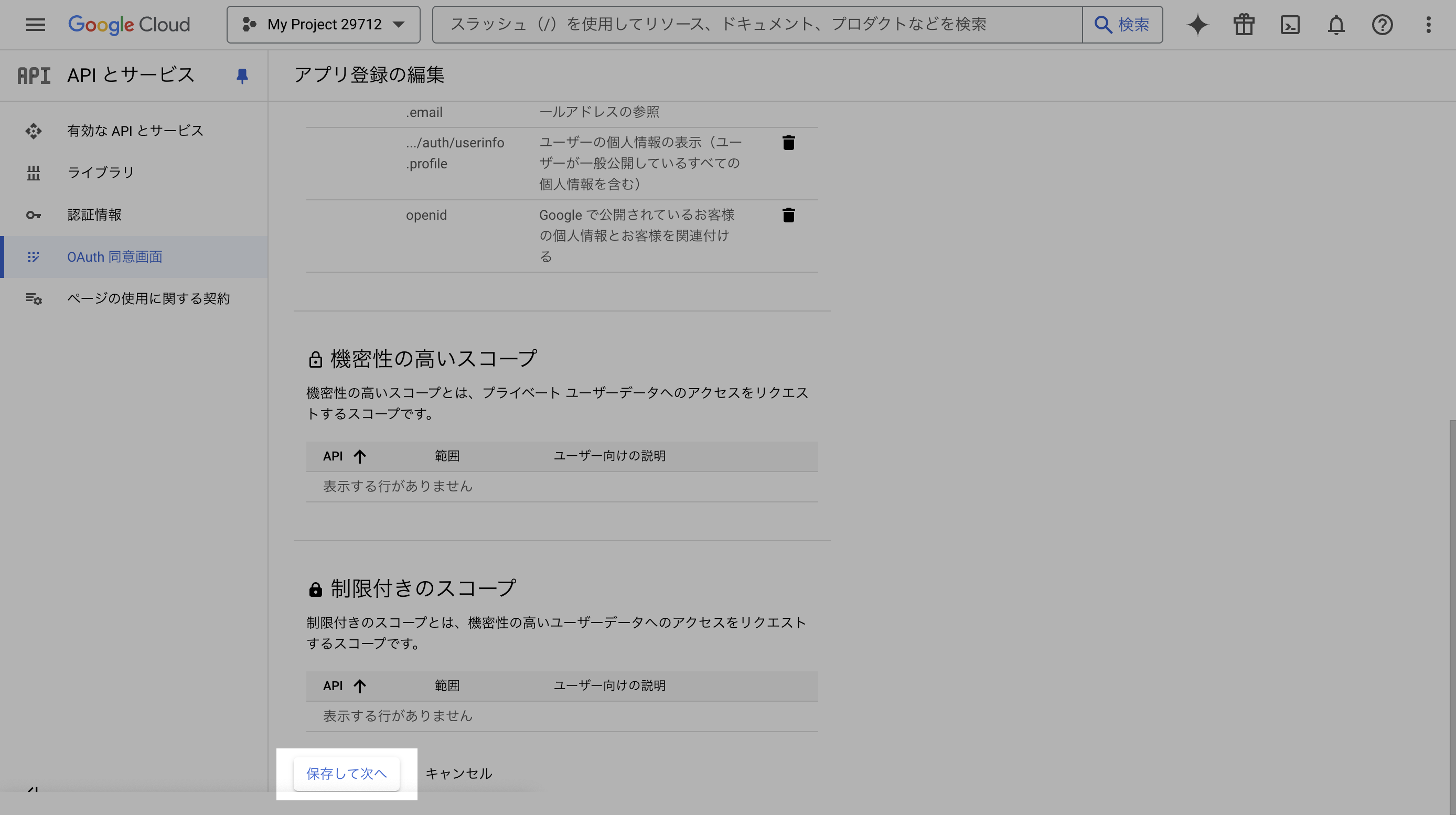The width and height of the screenshot is (1456, 815).
Task: Activate Cloud Shell terminal icon
Action: (x=1290, y=24)
